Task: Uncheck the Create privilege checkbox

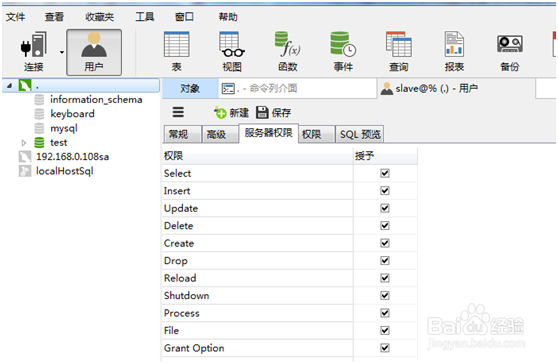Action: [385, 243]
